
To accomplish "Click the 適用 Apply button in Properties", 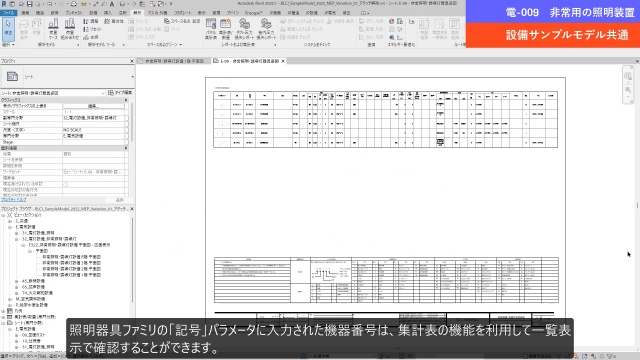I will click(x=119, y=200).
